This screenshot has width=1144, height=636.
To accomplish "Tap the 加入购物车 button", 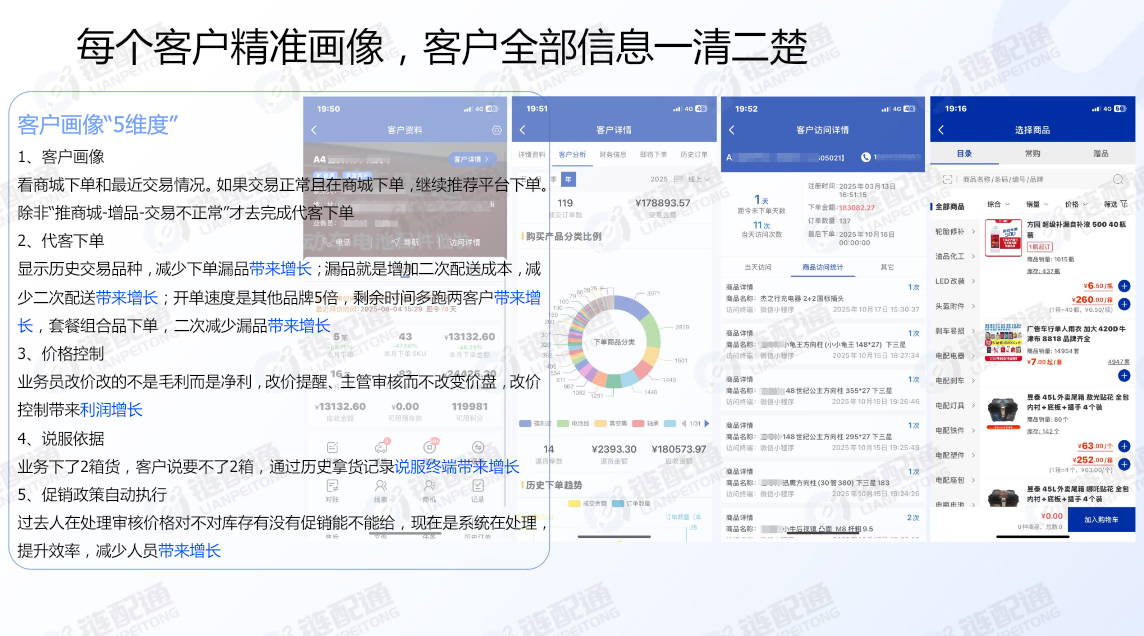I will pyautogui.click(x=1101, y=519).
